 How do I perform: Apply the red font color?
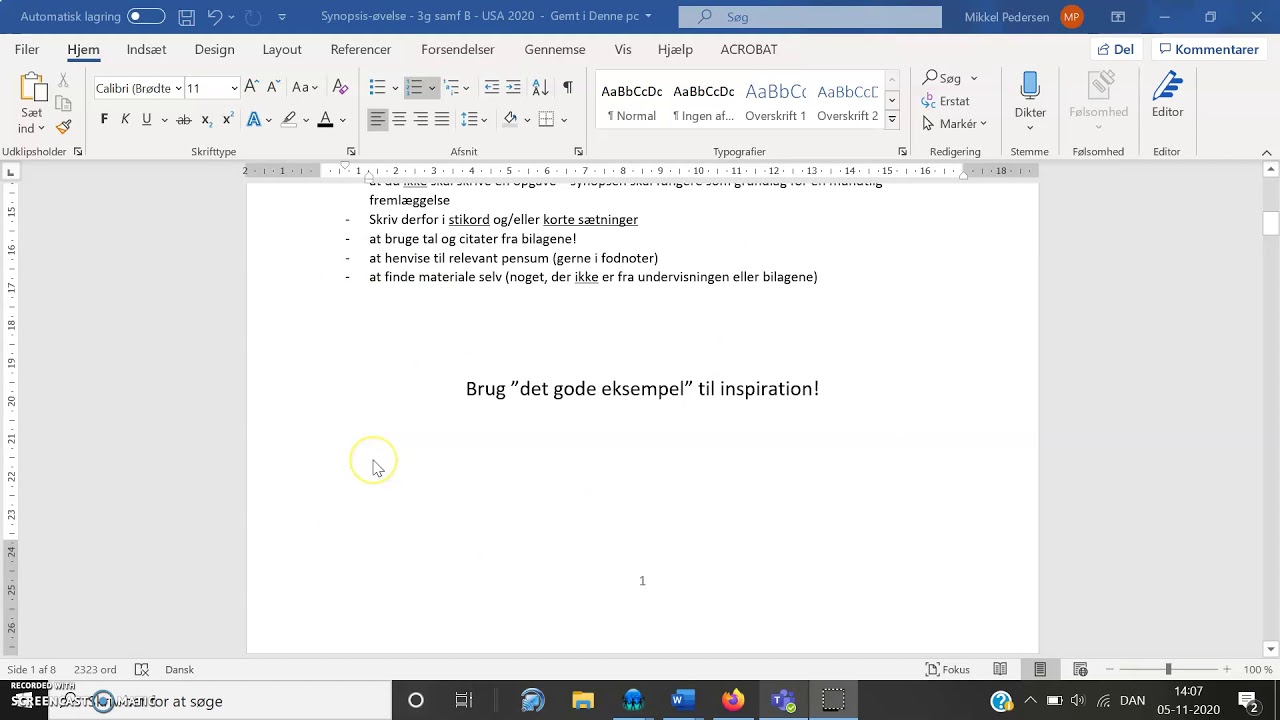coord(325,120)
